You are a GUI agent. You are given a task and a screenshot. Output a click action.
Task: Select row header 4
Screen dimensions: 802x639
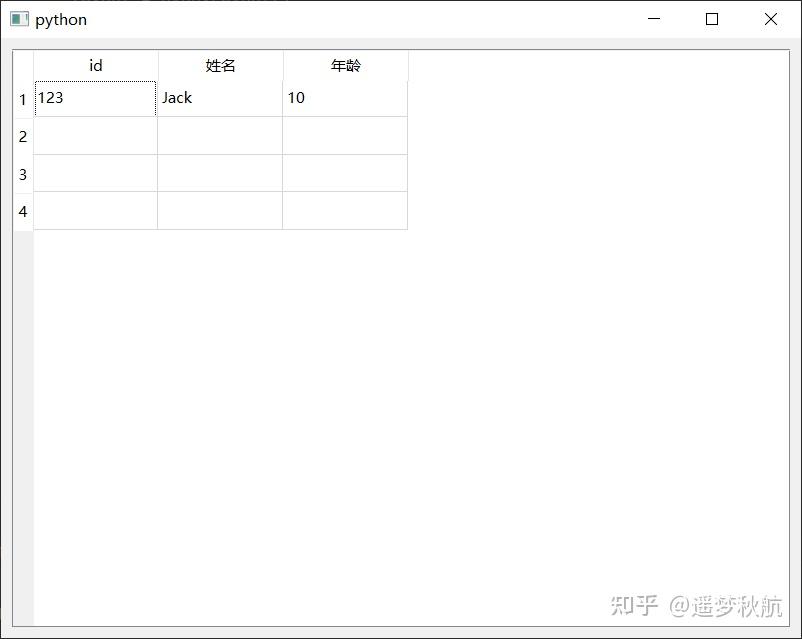[x=22, y=211]
